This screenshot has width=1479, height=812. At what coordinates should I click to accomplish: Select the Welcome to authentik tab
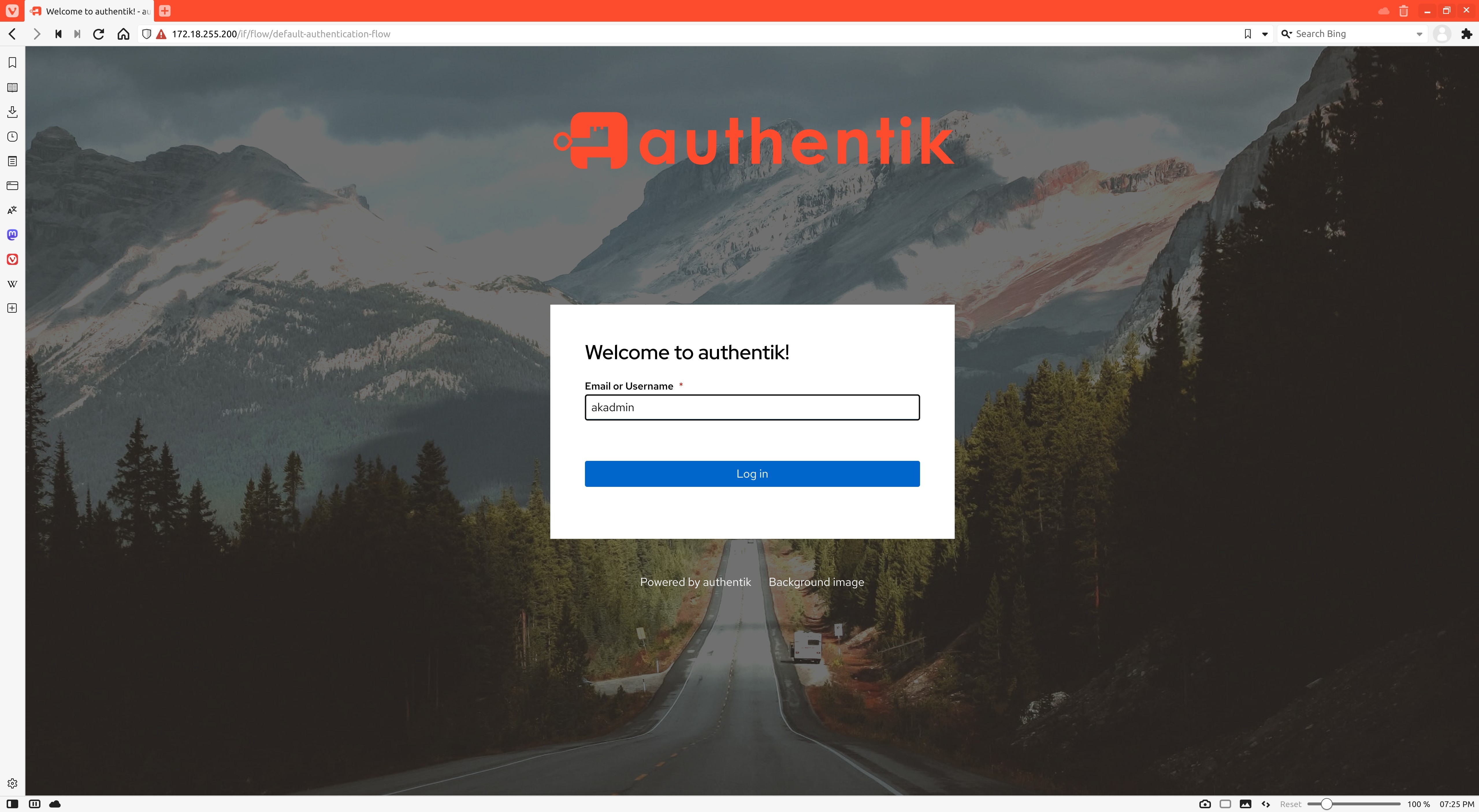90,11
